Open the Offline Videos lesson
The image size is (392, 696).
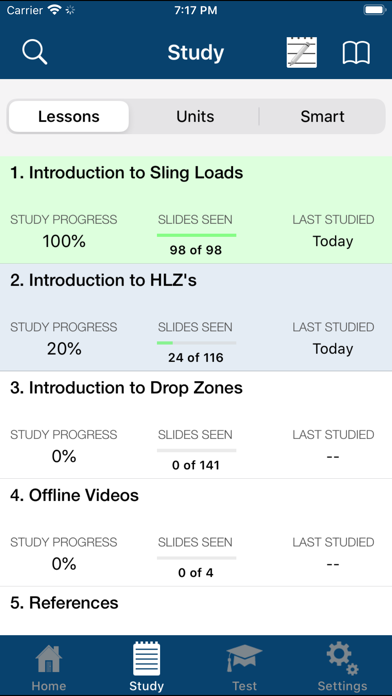pyautogui.click(x=196, y=532)
